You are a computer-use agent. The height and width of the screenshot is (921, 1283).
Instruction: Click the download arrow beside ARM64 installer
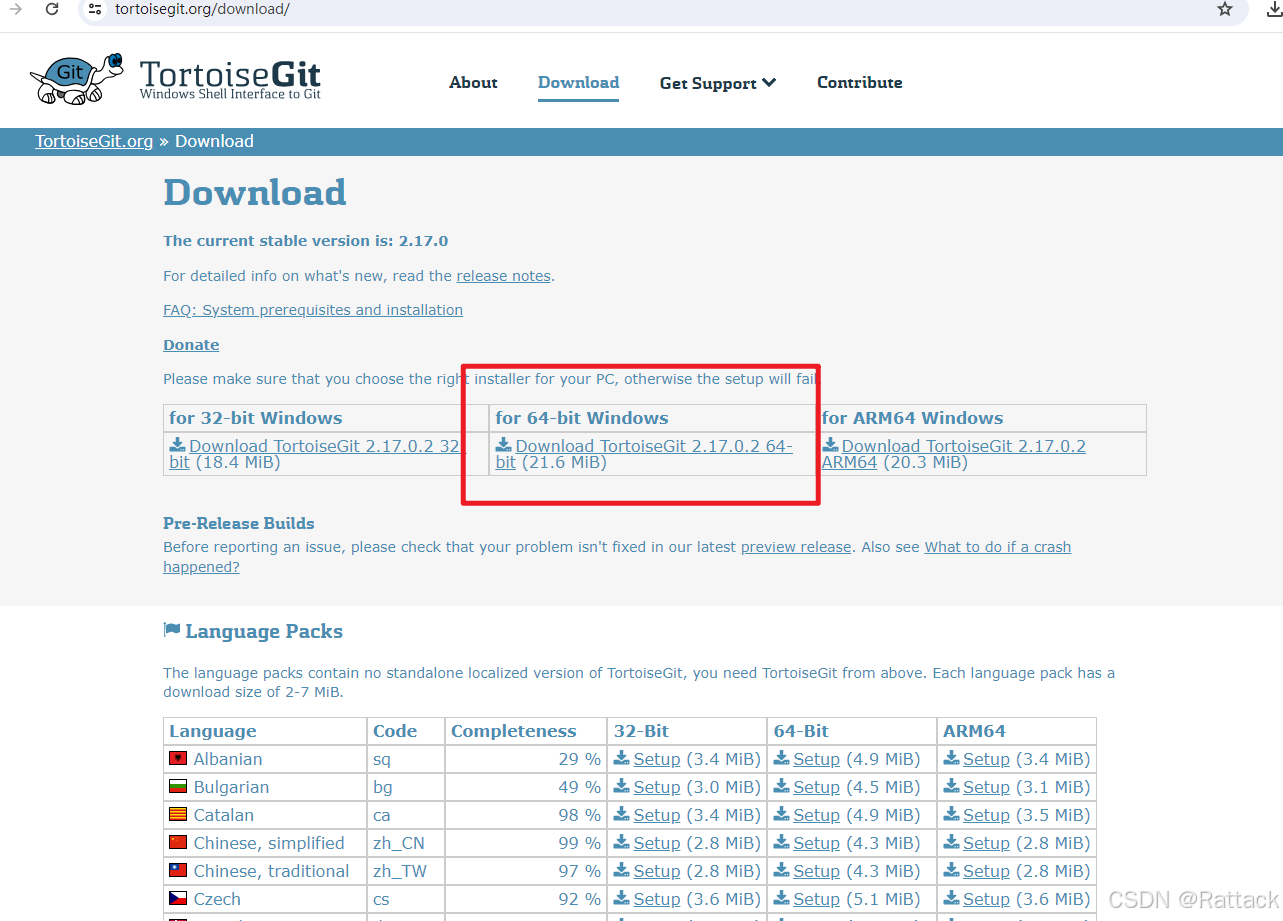click(x=828, y=445)
